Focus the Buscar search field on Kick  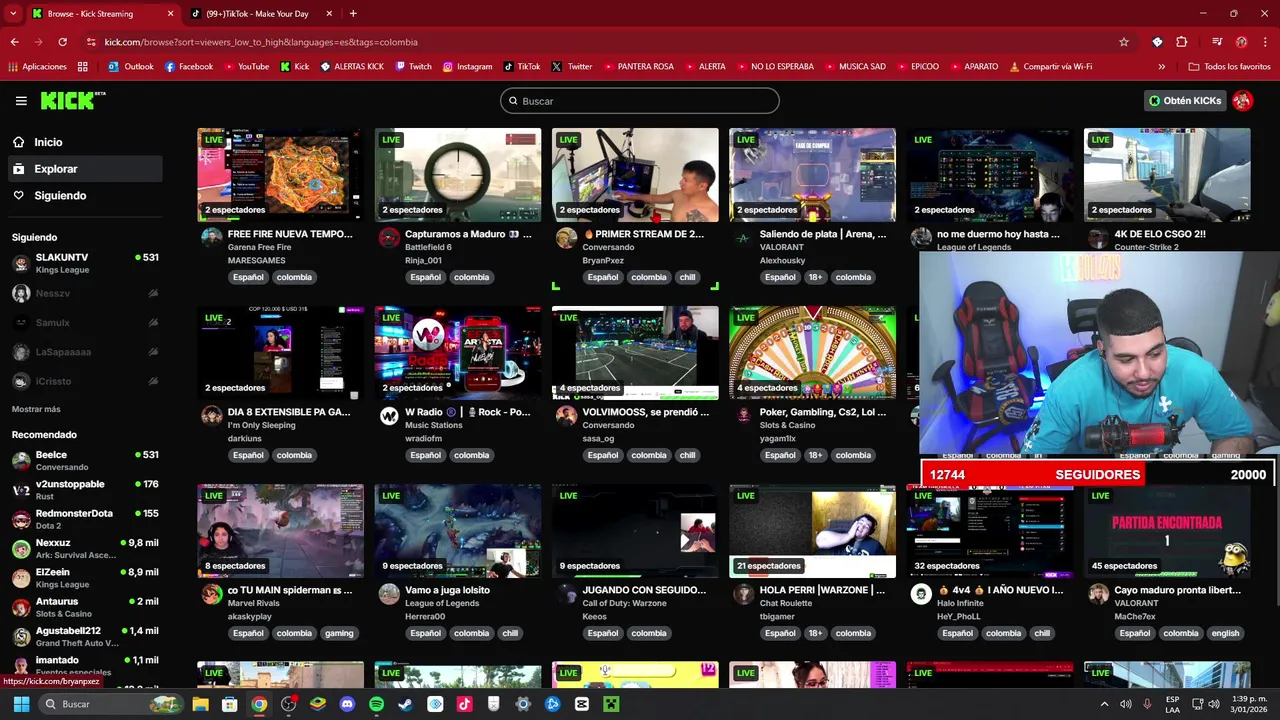point(640,101)
